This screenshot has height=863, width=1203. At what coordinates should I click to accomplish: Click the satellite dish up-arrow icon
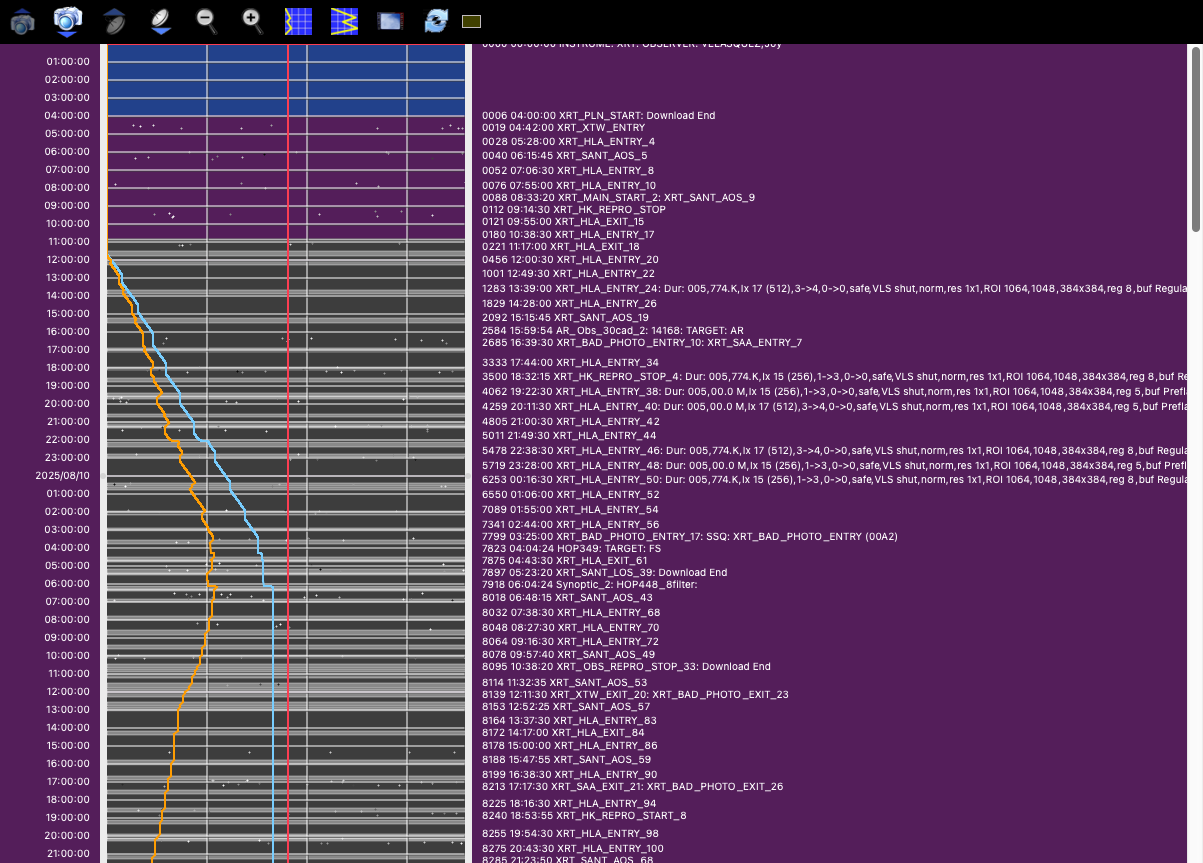point(115,21)
